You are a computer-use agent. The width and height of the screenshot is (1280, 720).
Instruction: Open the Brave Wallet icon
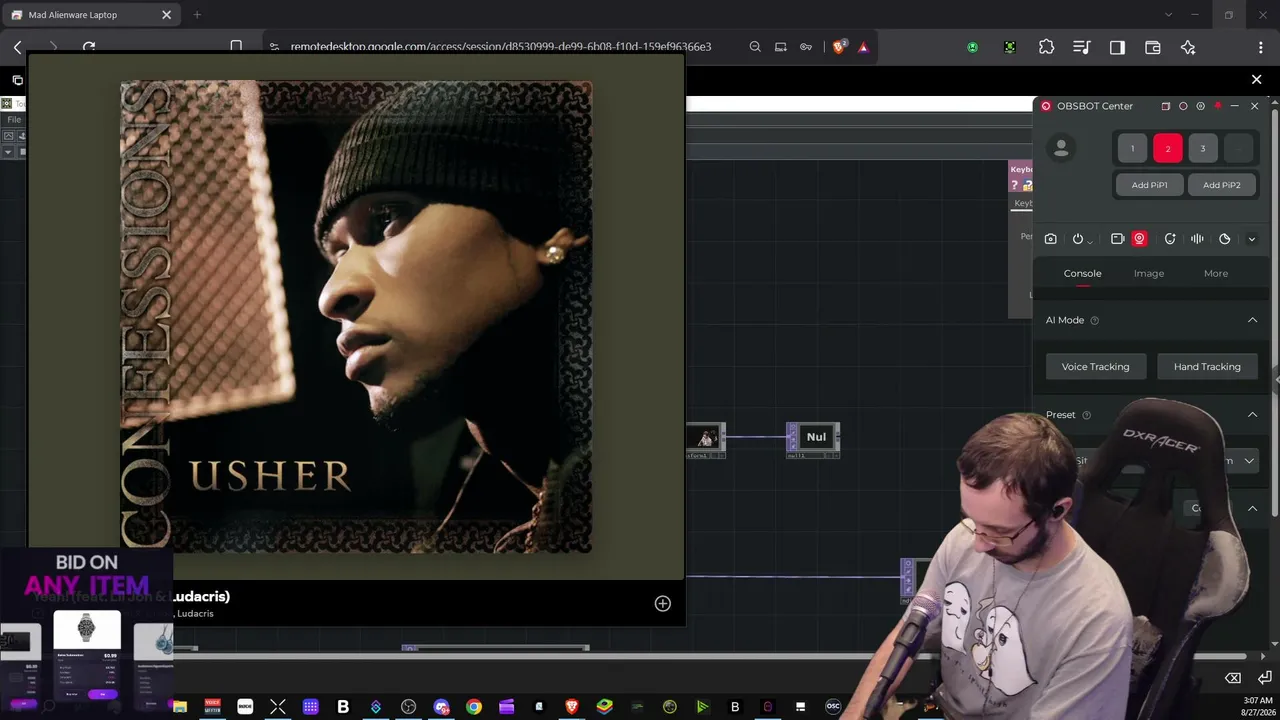point(1152,47)
